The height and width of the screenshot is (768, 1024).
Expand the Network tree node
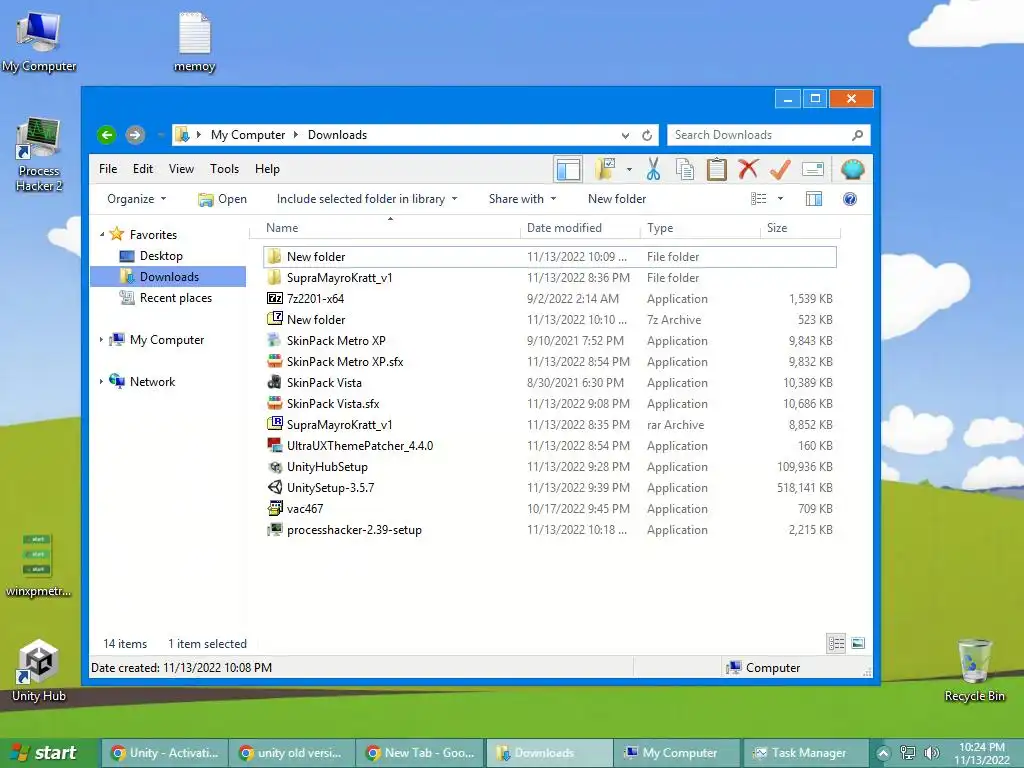coord(101,381)
